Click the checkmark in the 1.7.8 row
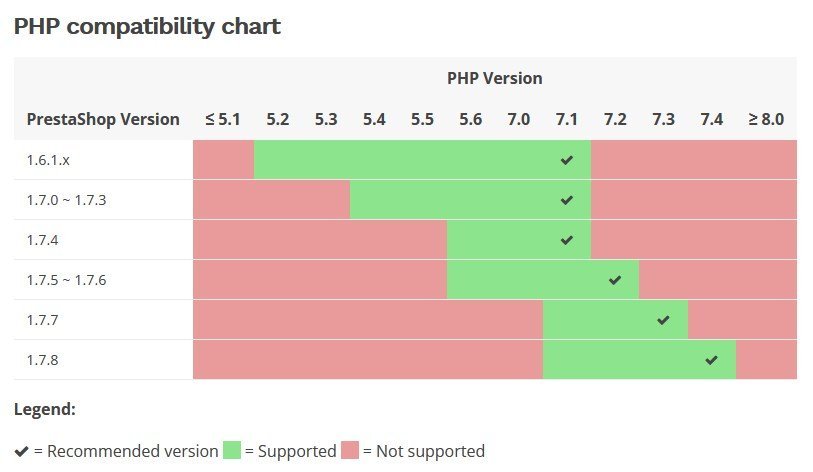Viewport: 813px width, 472px height. (x=711, y=360)
